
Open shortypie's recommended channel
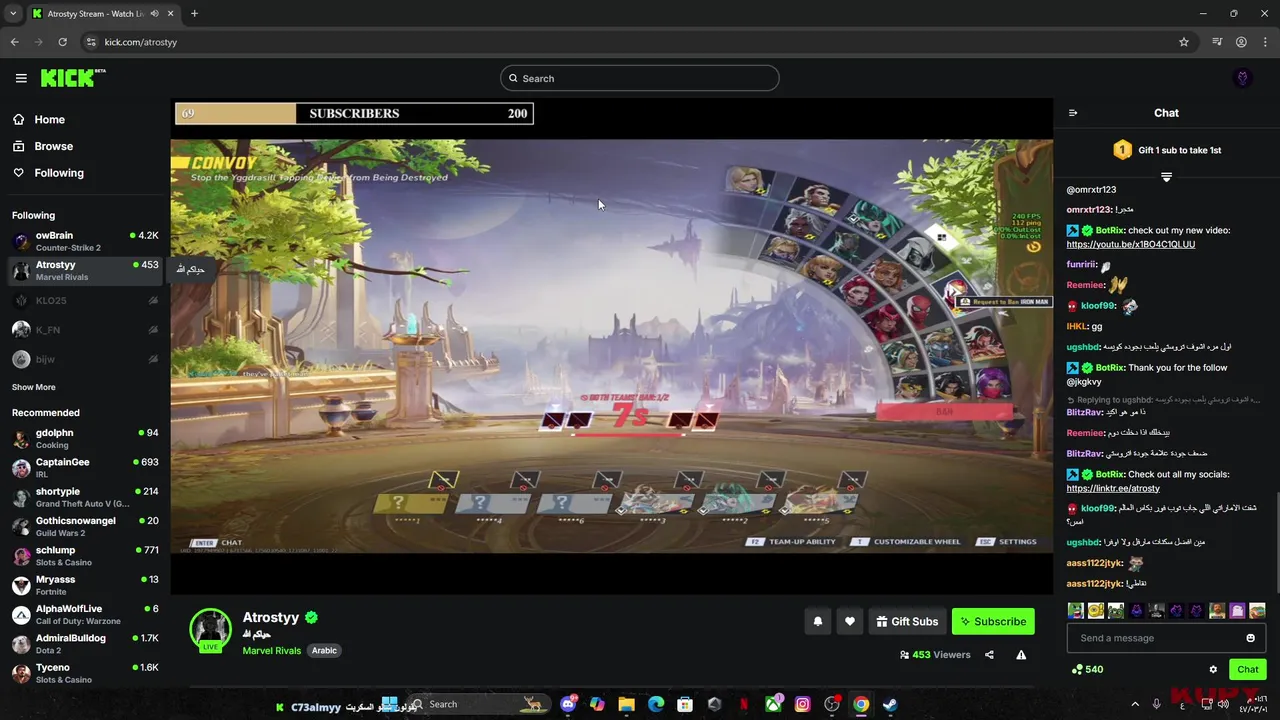[x=85, y=497]
